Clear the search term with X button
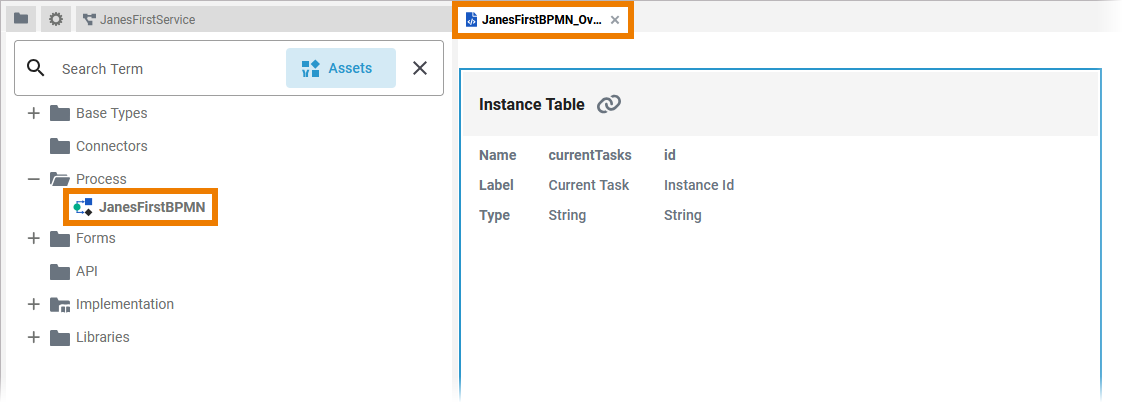This screenshot has width=1123, height=403. (420, 68)
